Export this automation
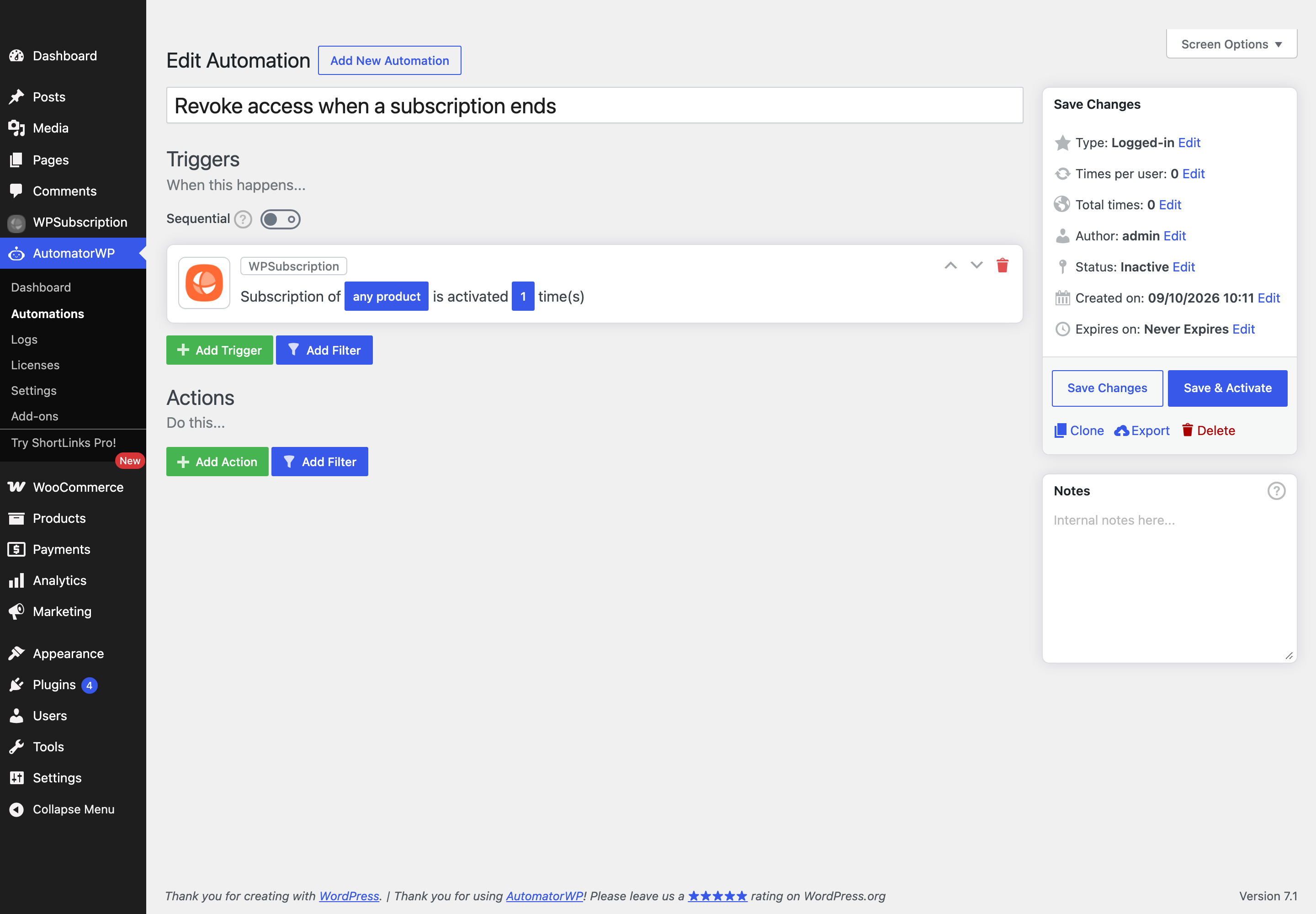 click(x=1141, y=430)
